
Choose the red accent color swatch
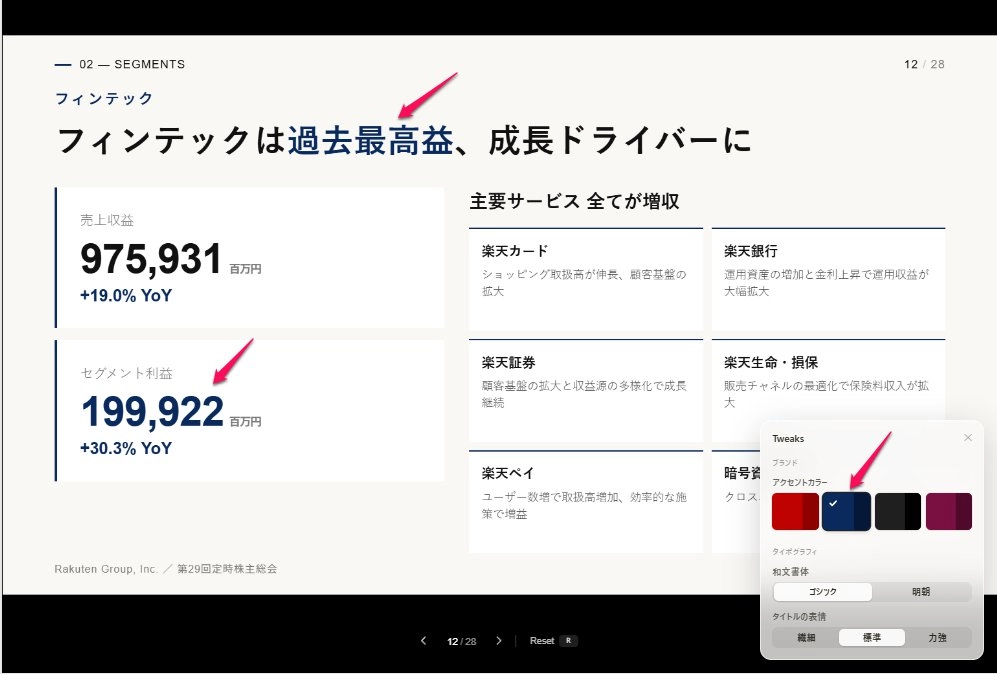[795, 511]
